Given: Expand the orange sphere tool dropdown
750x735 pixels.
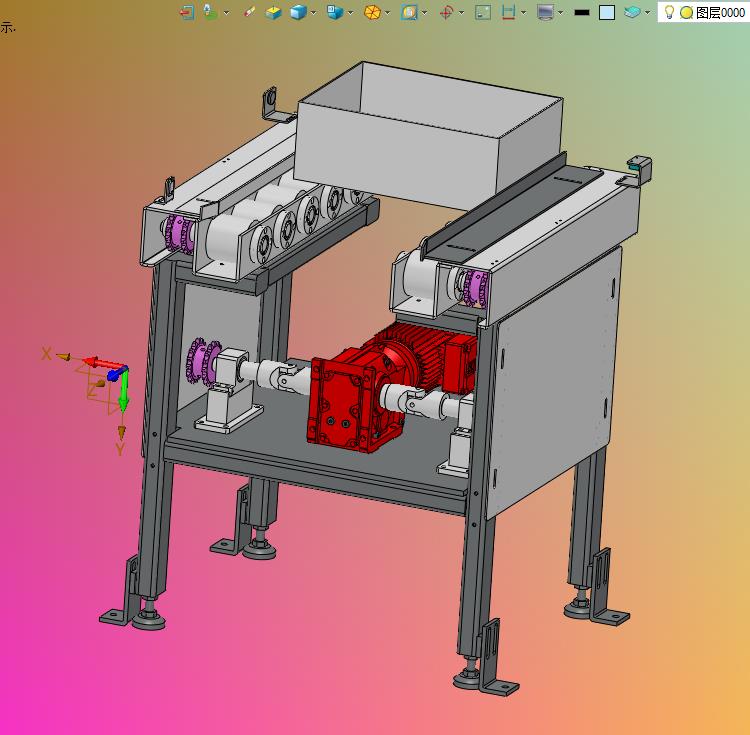Looking at the screenshot, I should [x=387, y=13].
